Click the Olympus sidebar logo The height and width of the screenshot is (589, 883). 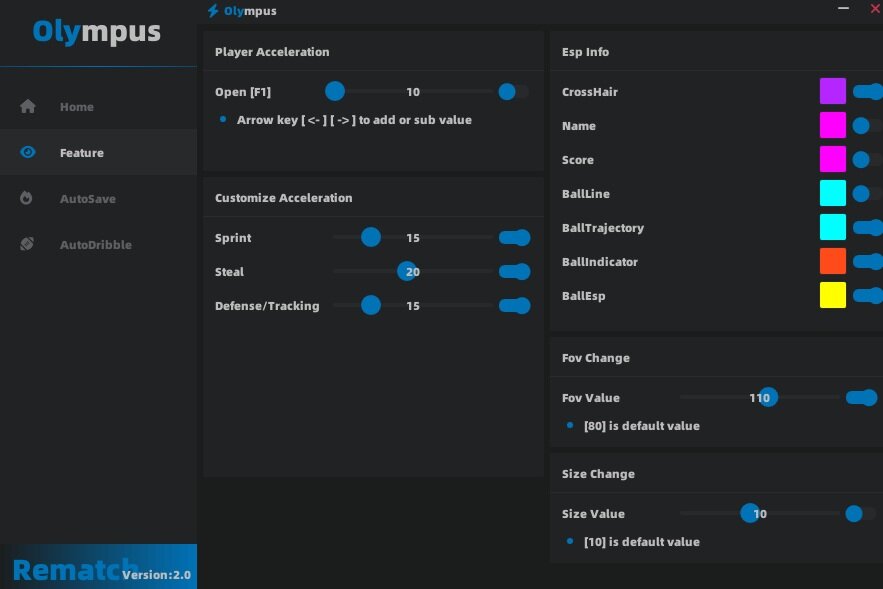[x=96, y=32]
